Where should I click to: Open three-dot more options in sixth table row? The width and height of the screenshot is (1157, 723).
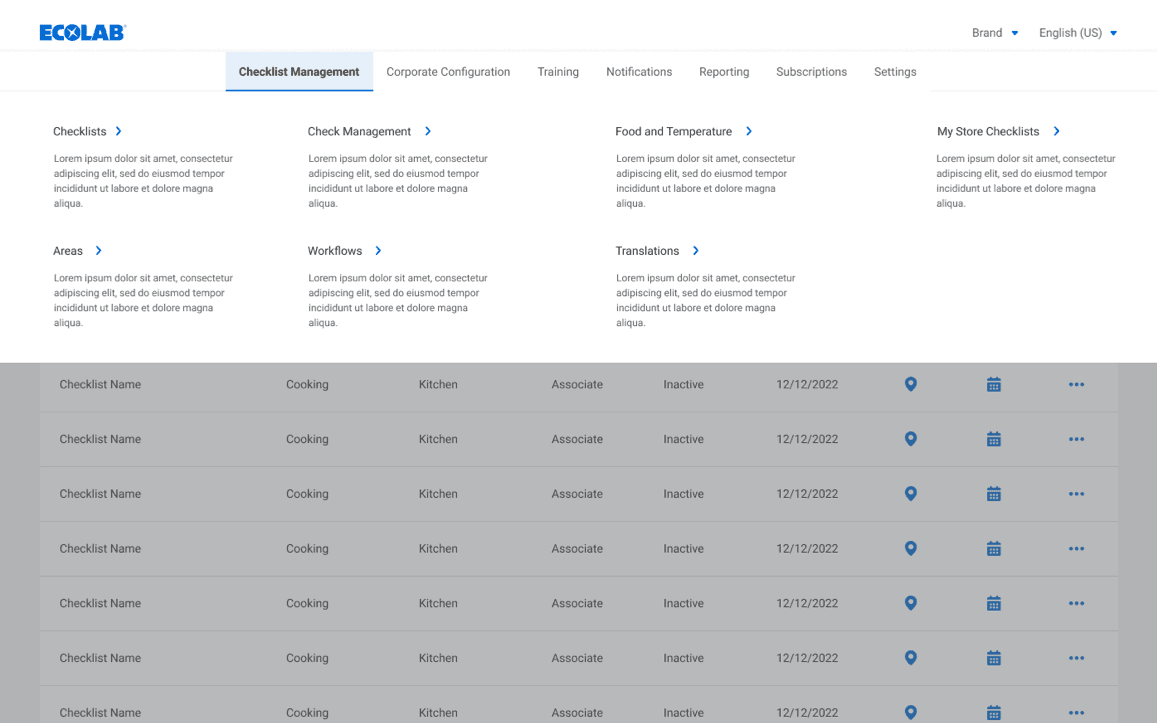1077,657
